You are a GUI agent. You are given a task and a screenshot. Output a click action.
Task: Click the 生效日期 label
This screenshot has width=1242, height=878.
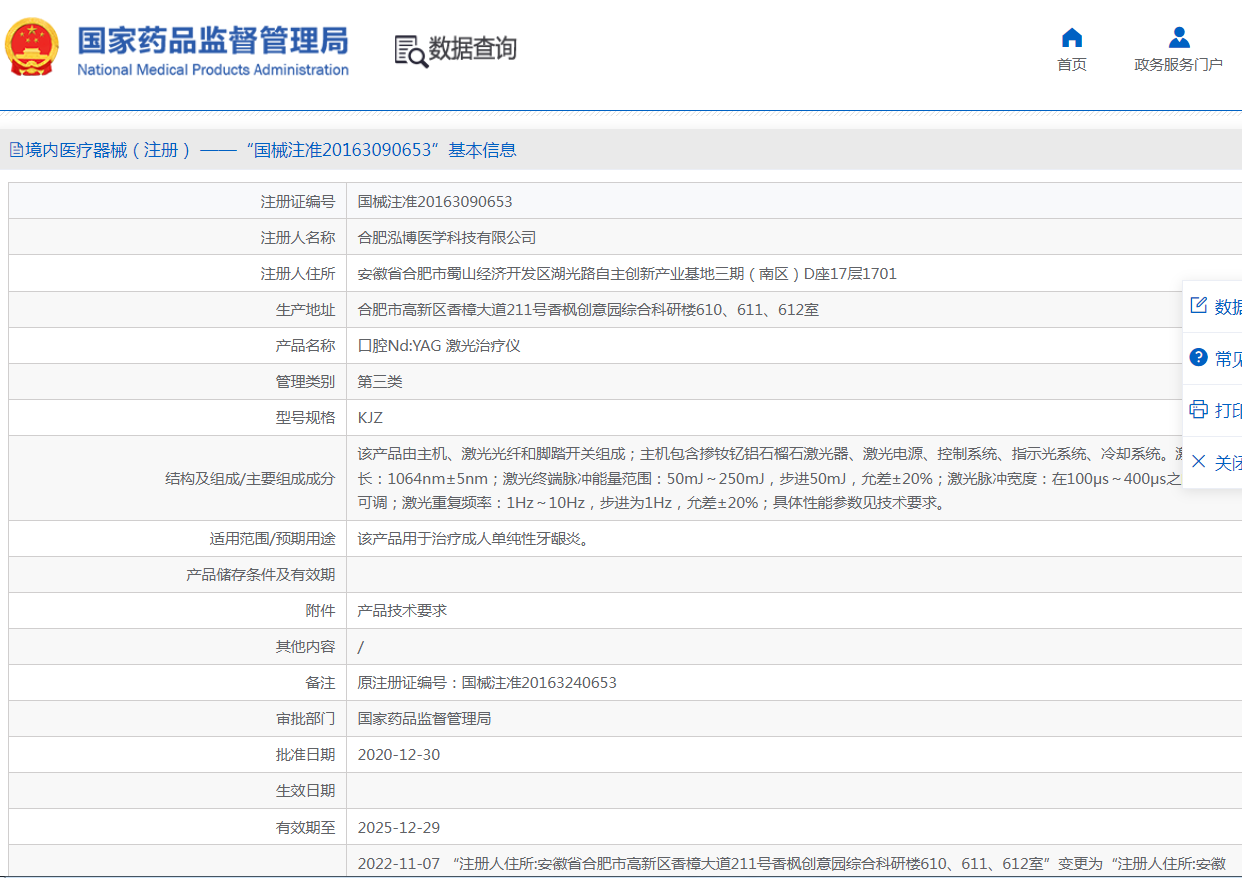click(x=306, y=790)
